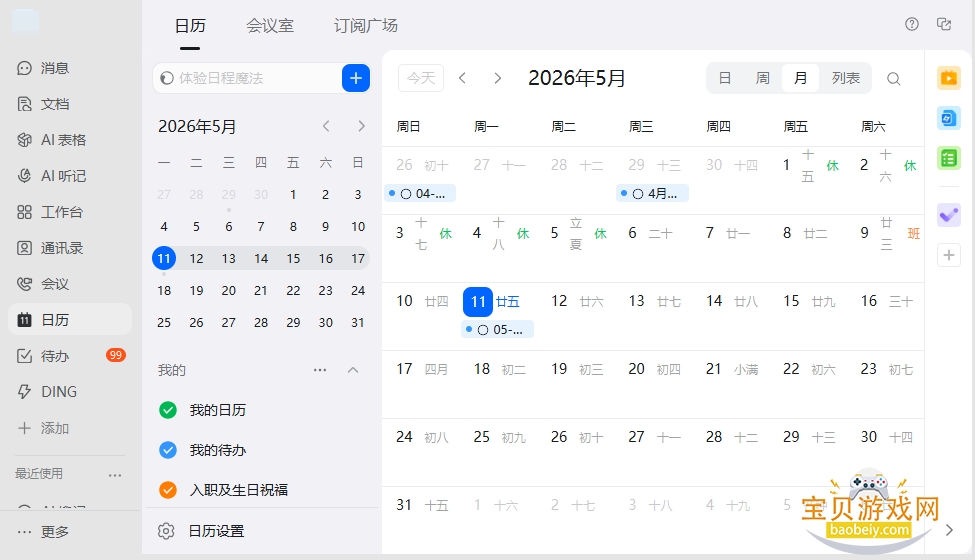Collapse the 我的 calendars section
The image size is (975, 560).
(353, 370)
